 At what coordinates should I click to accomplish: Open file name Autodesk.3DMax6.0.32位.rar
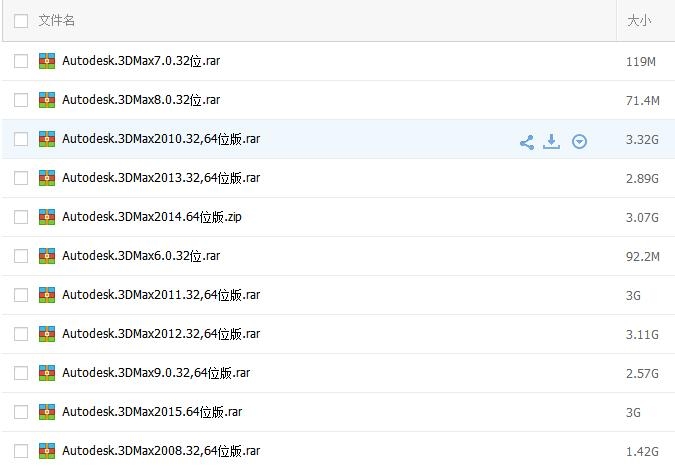coord(141,256)
